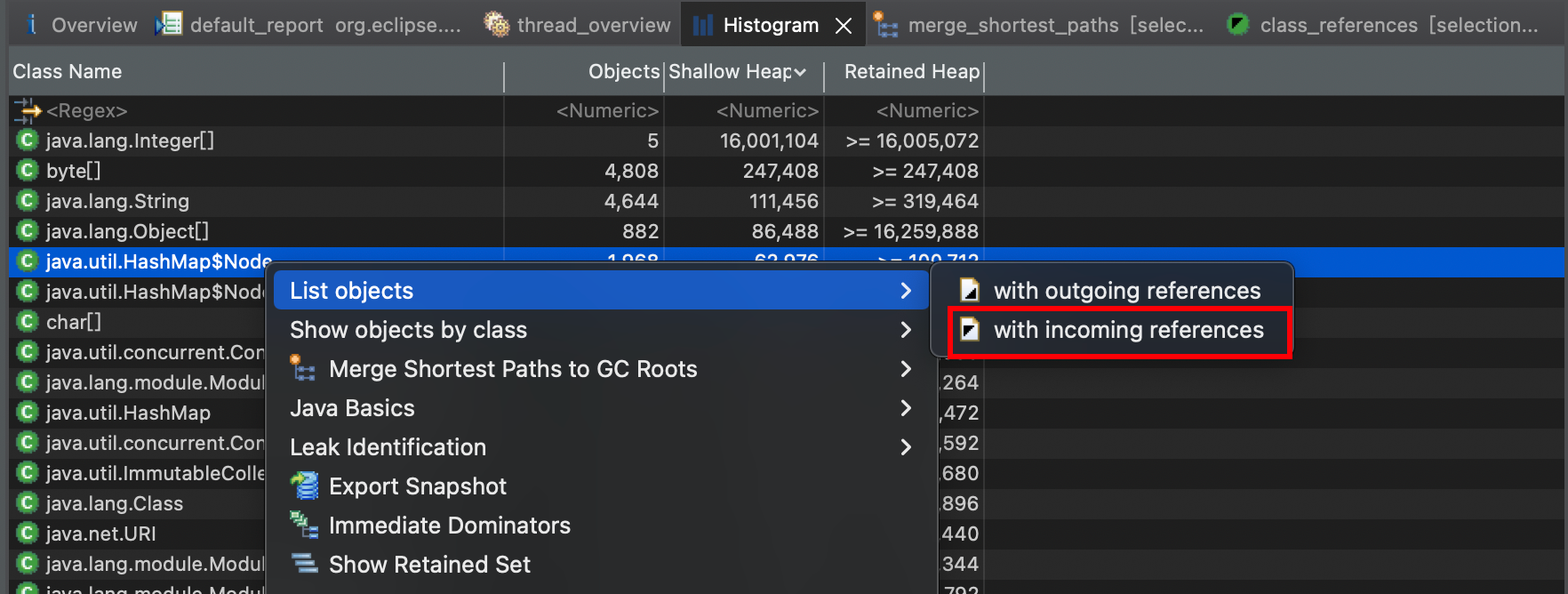Expand Show objects by class arrow

(x=906, y=330)
